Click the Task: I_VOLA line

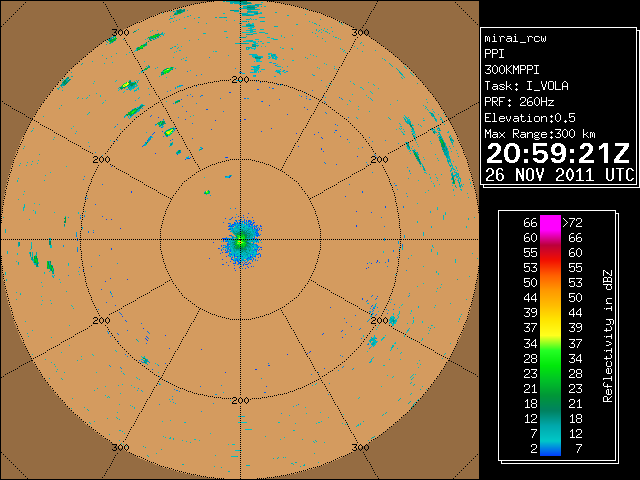tap(526, 86)
